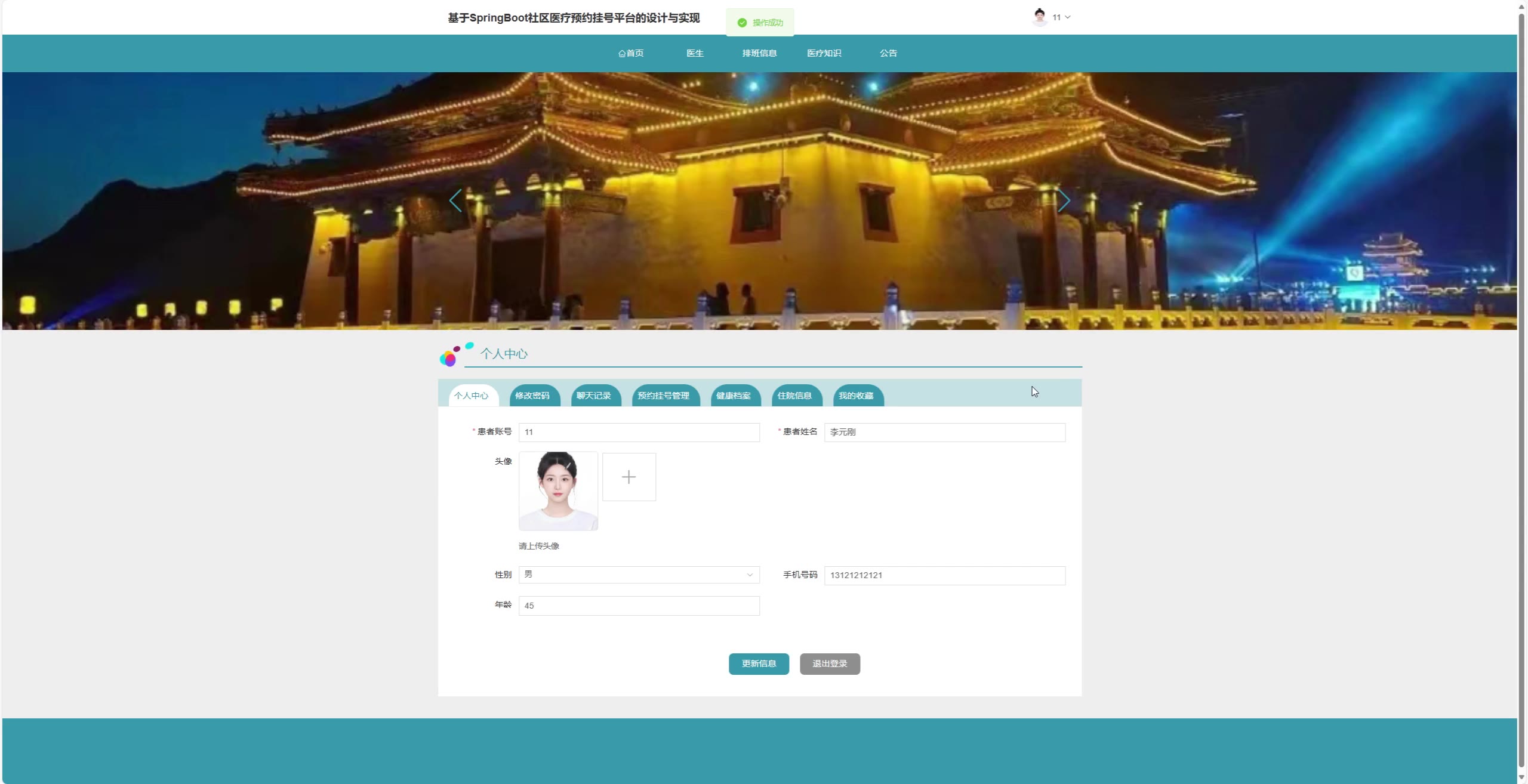The image size is (1528, 784).
Task: Open the 排班信息 menu item
Action: click(759, 53)
